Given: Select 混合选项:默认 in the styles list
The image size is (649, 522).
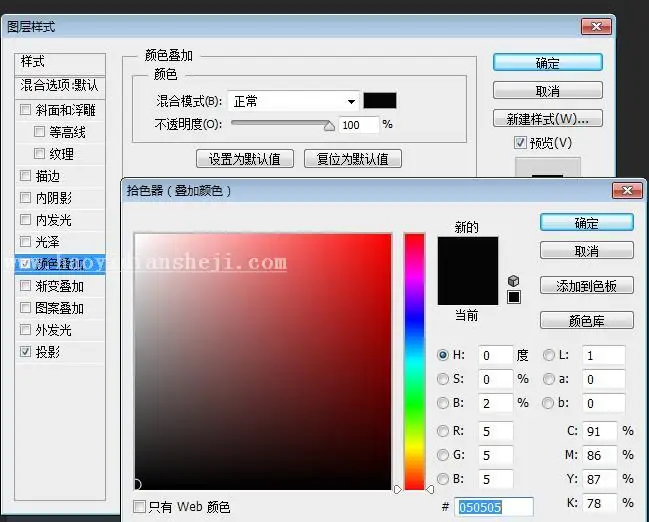Looking at the screenshot, I should coord(60,86).
